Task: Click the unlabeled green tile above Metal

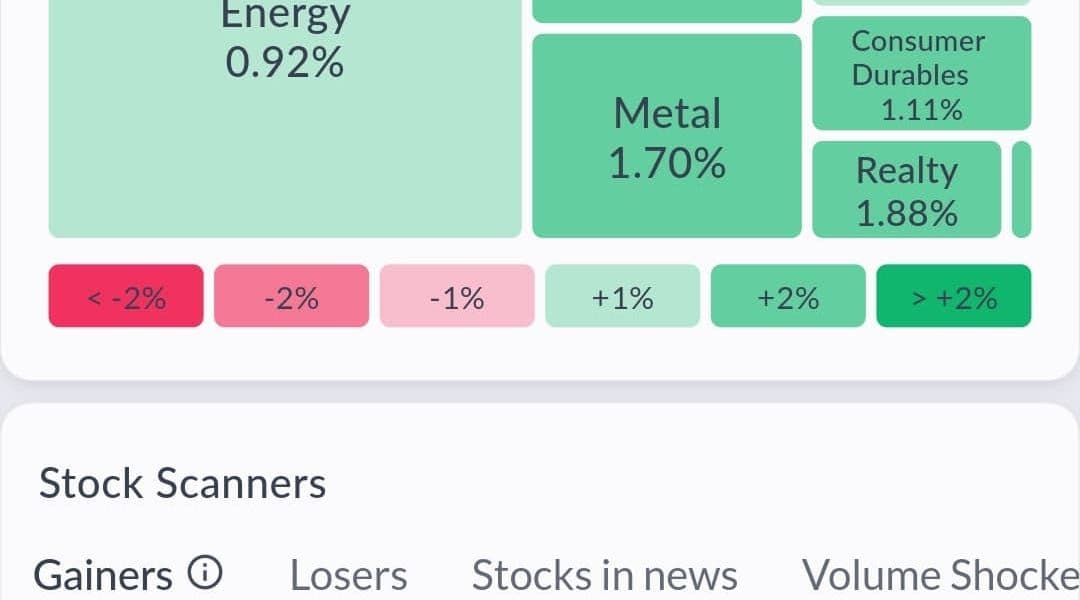Action: (x=667, y=10)
